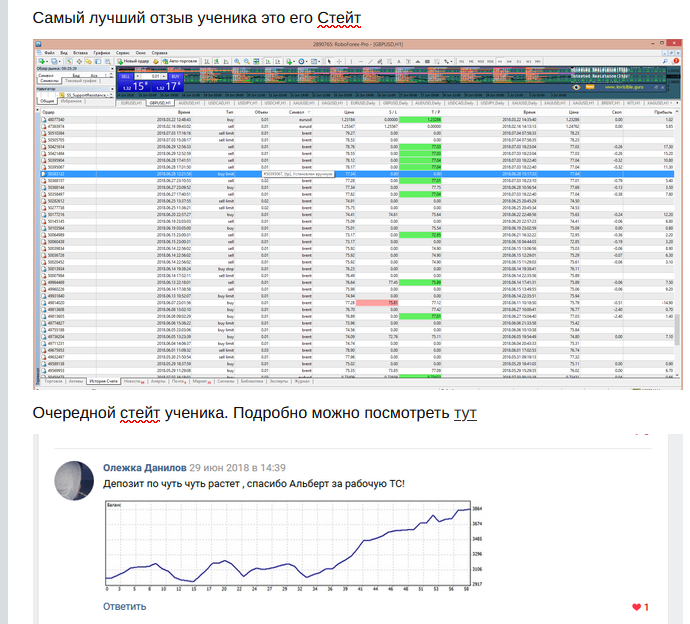Screen dimensions: 690x624
Task: Click the blue BUY one-click button
Action: pyautogui.click(x=176, y=76)
